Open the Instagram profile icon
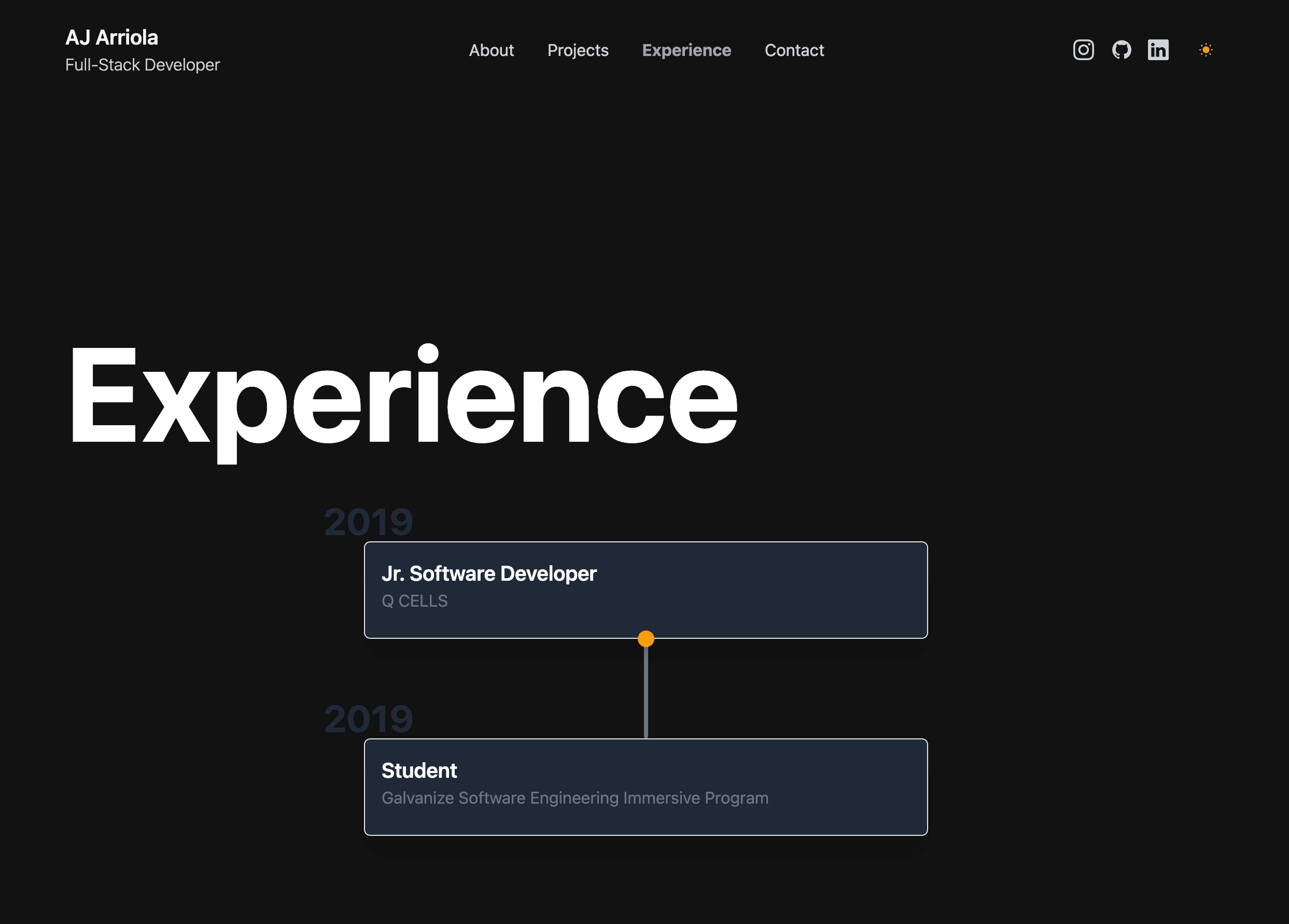 click(1083, 50)
